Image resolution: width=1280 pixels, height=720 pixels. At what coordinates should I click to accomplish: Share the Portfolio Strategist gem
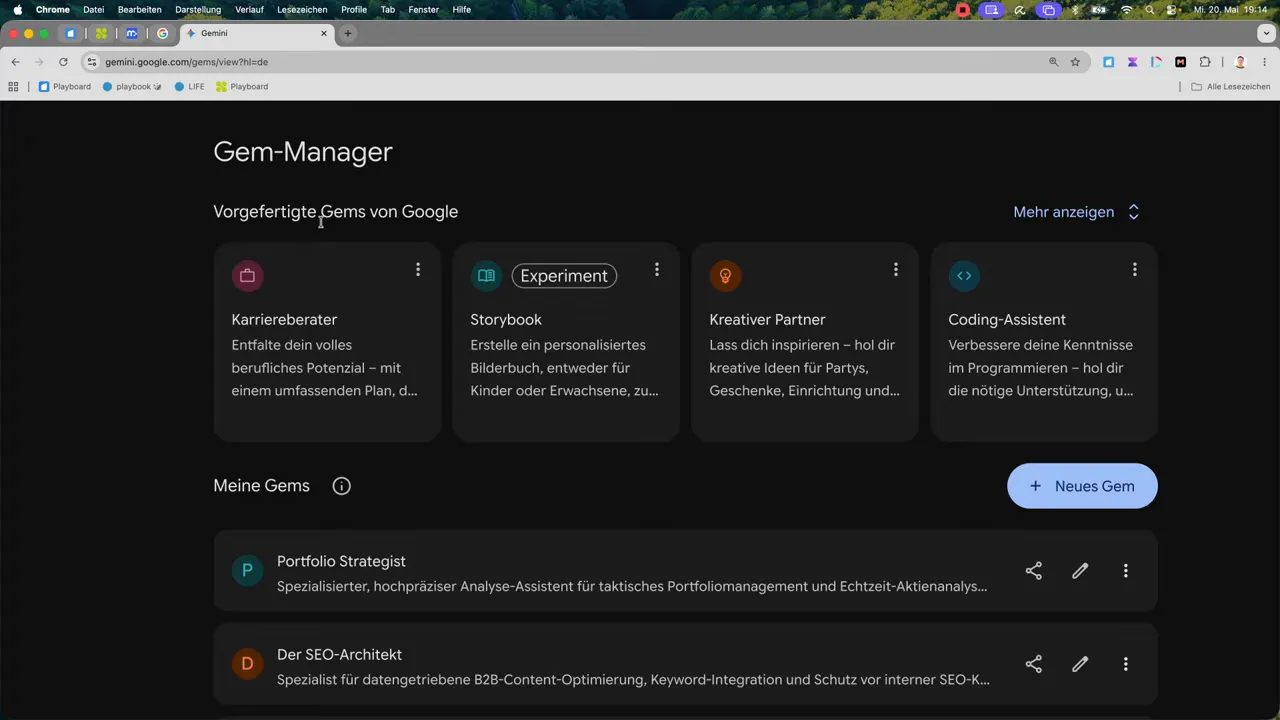point(1034,571)
